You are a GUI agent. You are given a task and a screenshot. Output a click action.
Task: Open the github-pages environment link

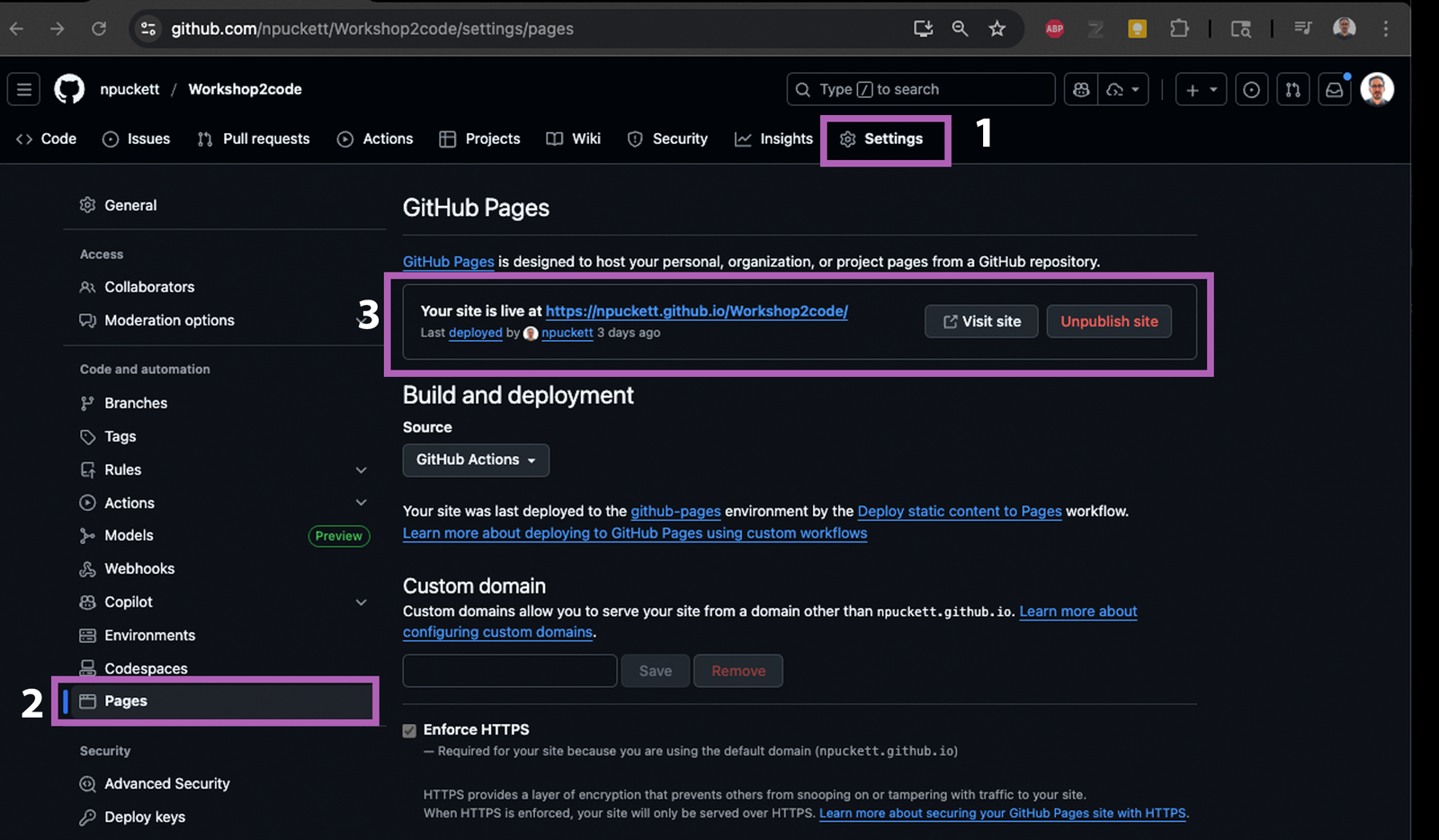pos(675,511)
